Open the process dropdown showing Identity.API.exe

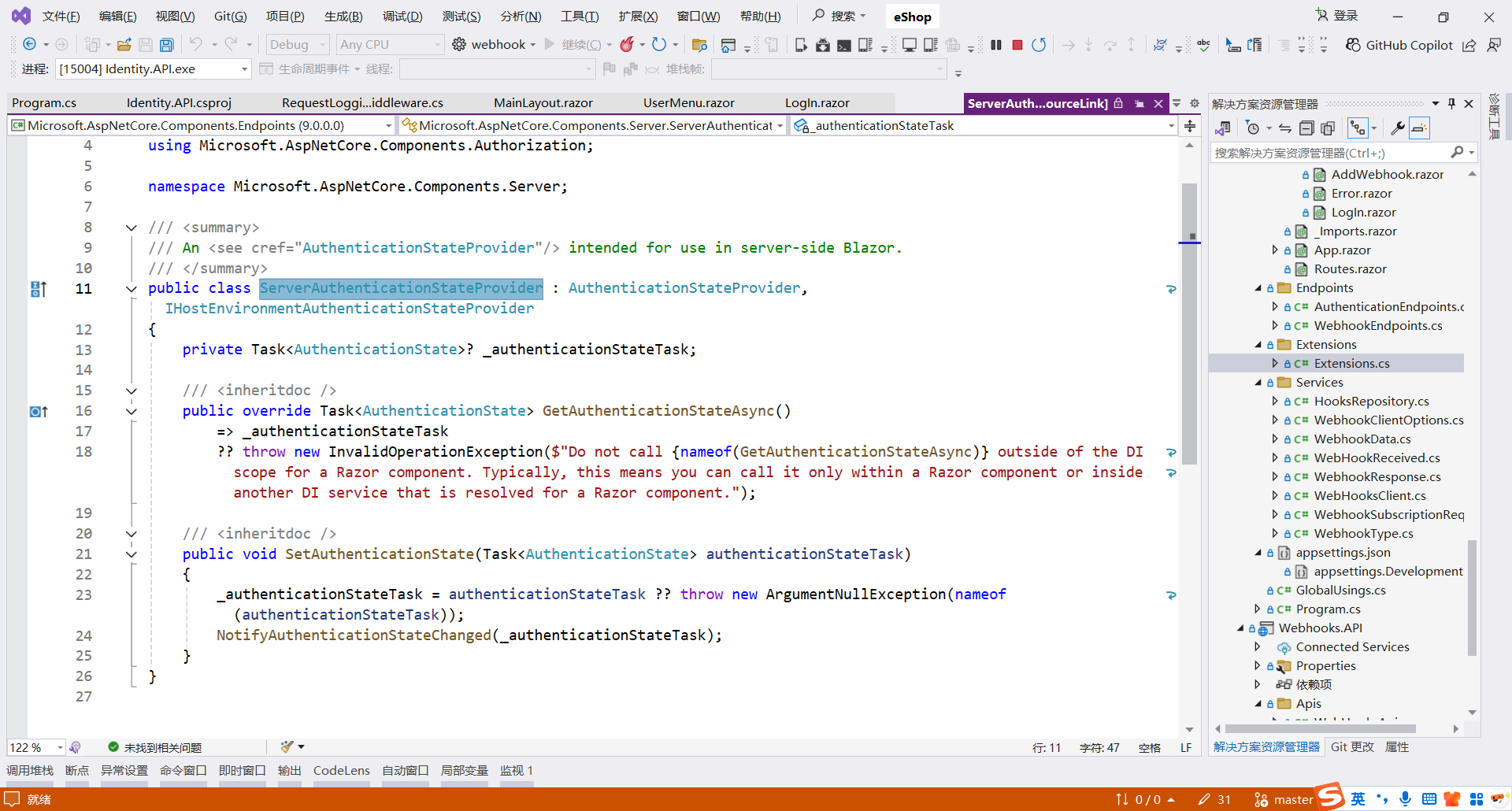(154, 69)
